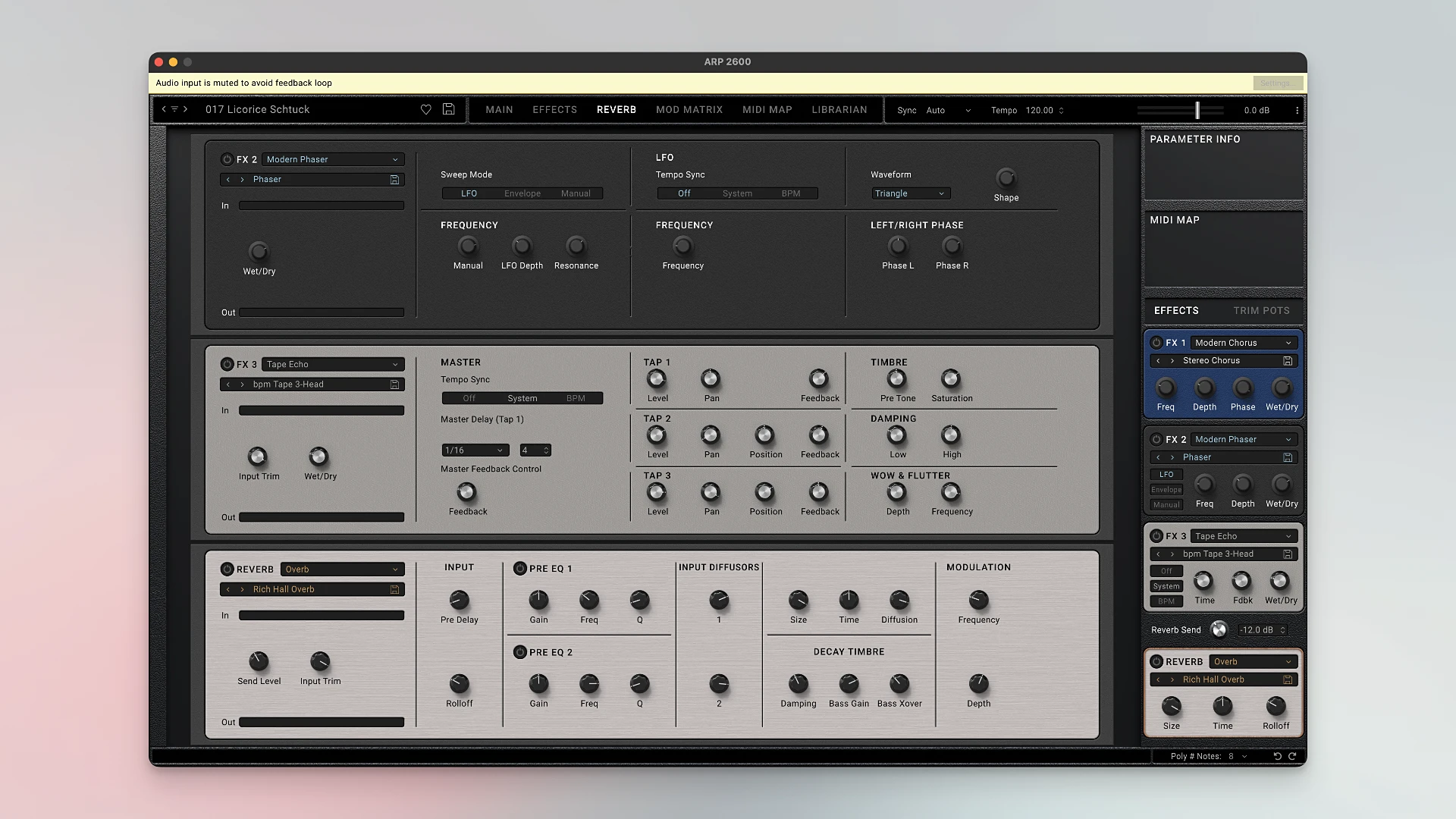Viewport: 1456px width, 819px height.
Task: Toggle FX 2 Modern Phaser power button
Action: pos(227,159)
